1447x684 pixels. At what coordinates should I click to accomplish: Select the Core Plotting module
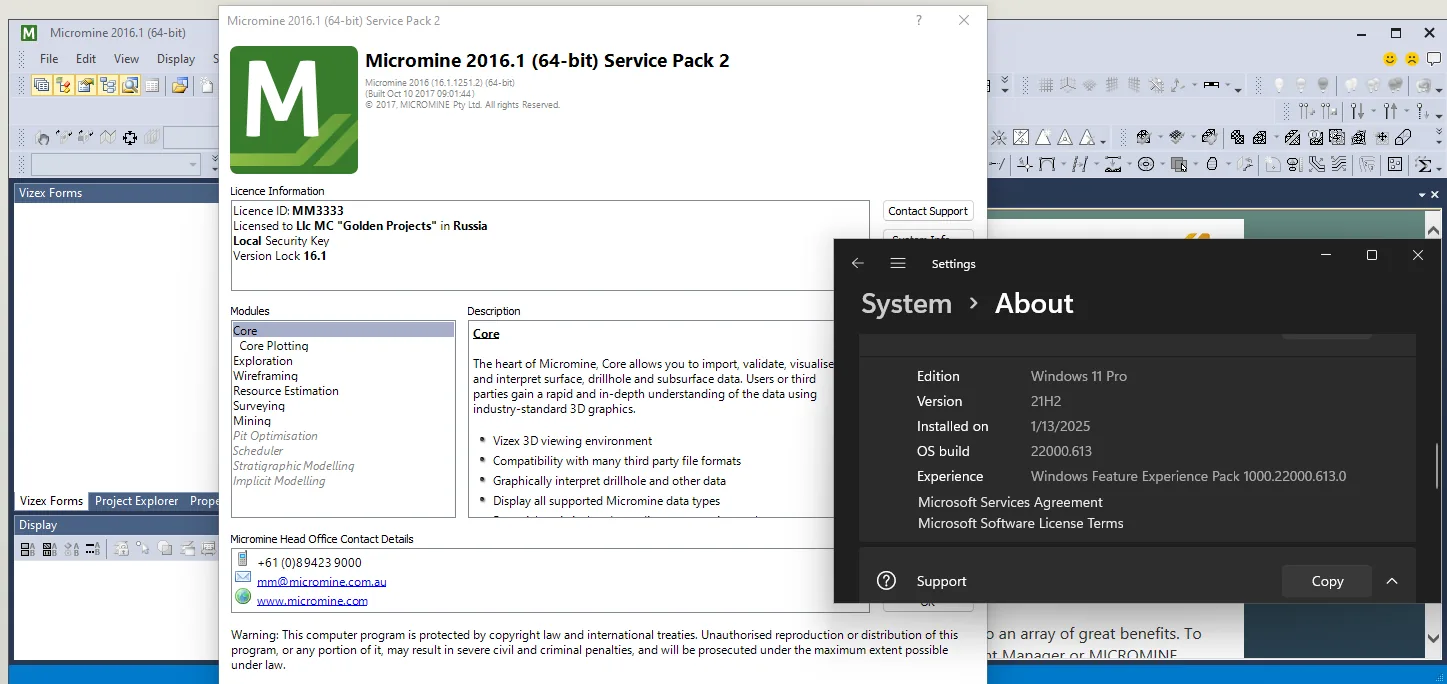273,346
